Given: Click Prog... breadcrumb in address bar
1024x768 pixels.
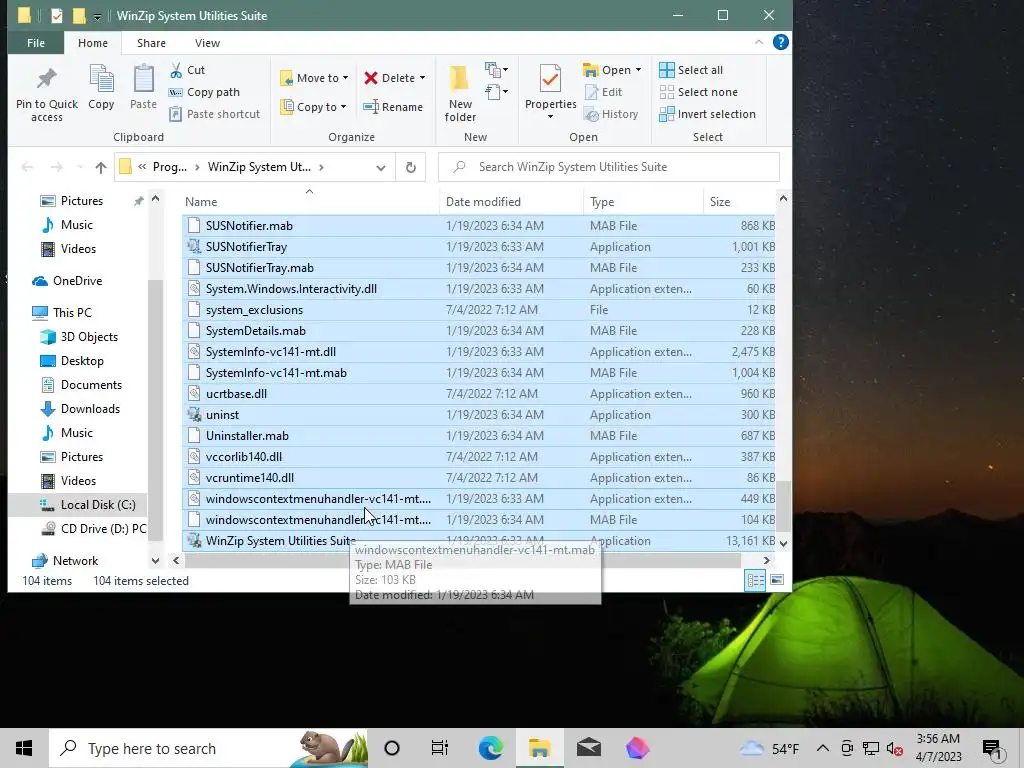Looking at the screenshot, I should (x=169, y=167).
